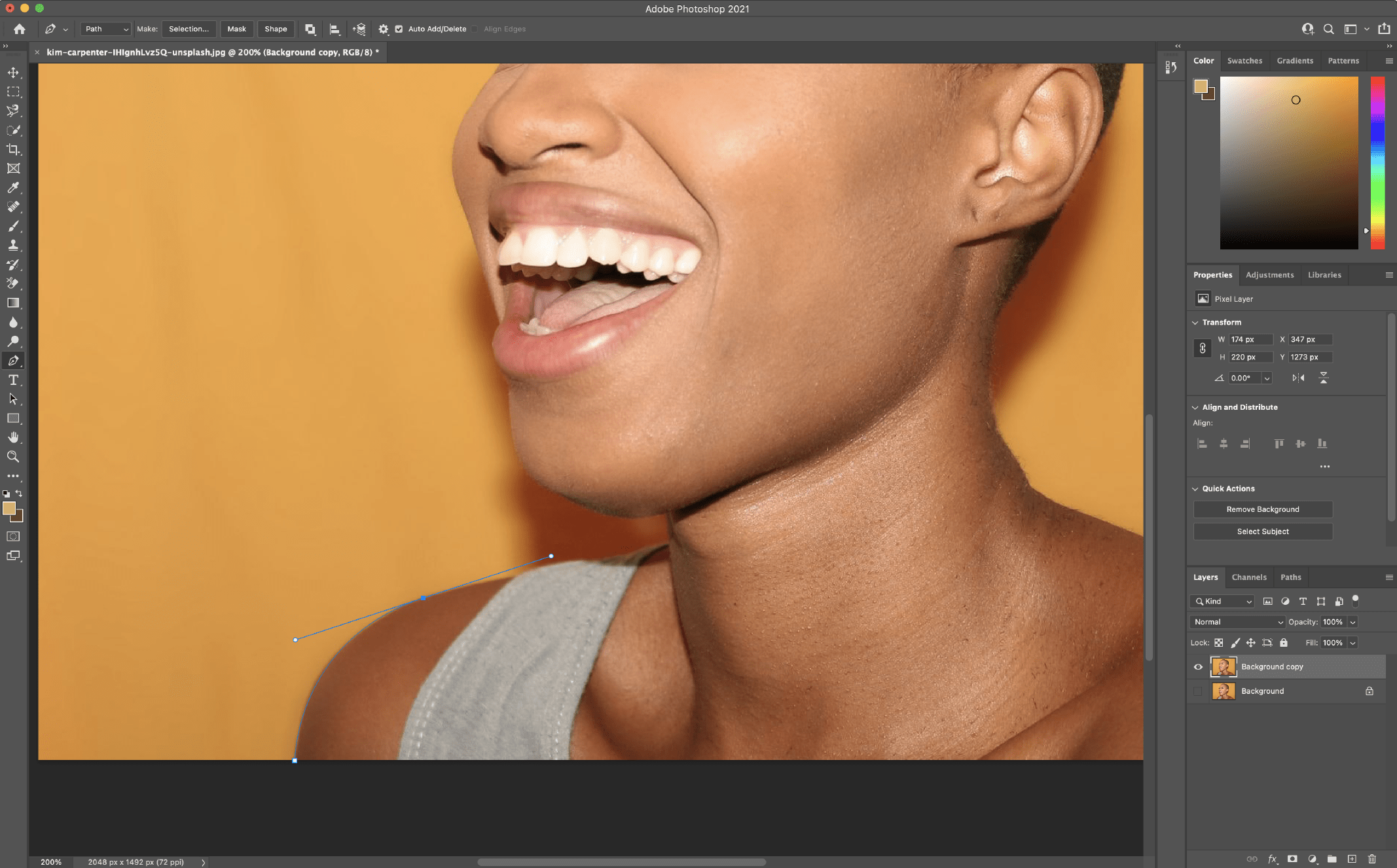1397x868 pixels.
Task: Toggle visibility of Background layer
Action: click(1198, 691)
